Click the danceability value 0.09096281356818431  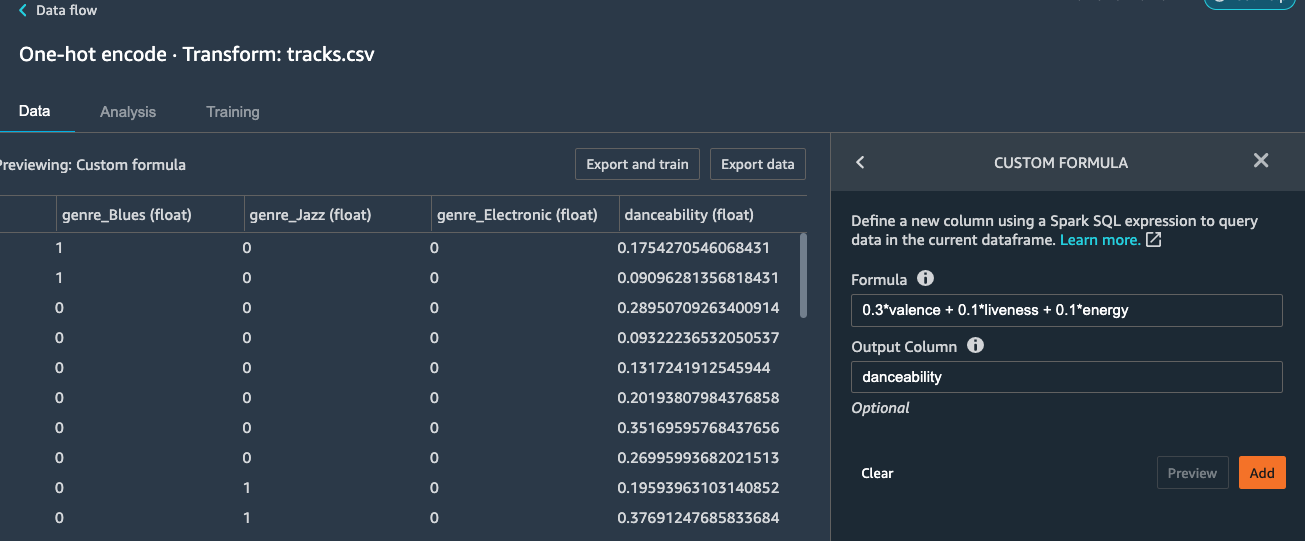(698, 277)
